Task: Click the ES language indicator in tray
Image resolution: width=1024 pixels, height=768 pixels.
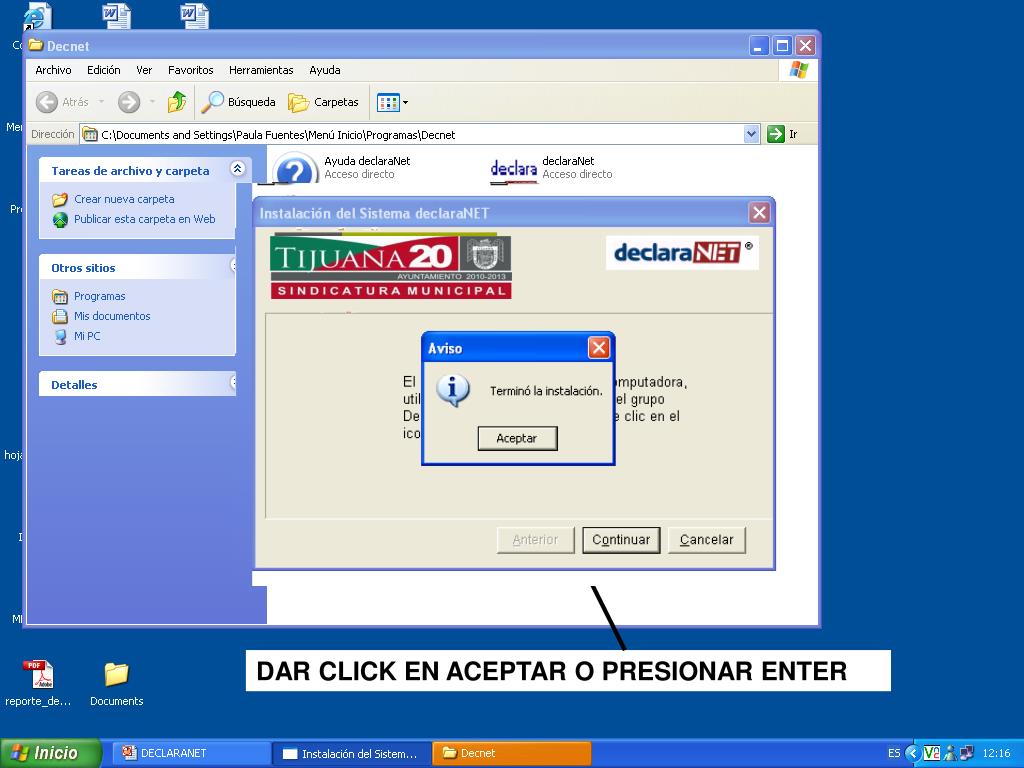Action: 893,753
